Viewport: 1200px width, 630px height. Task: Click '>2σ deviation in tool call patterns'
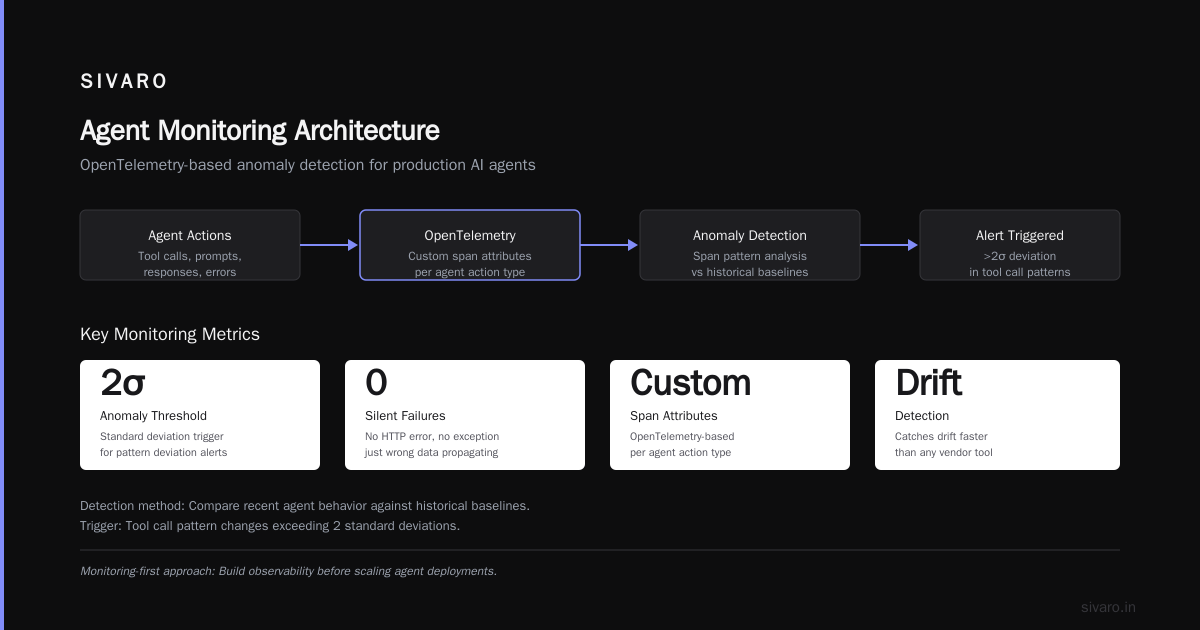tap(1020, 264)
